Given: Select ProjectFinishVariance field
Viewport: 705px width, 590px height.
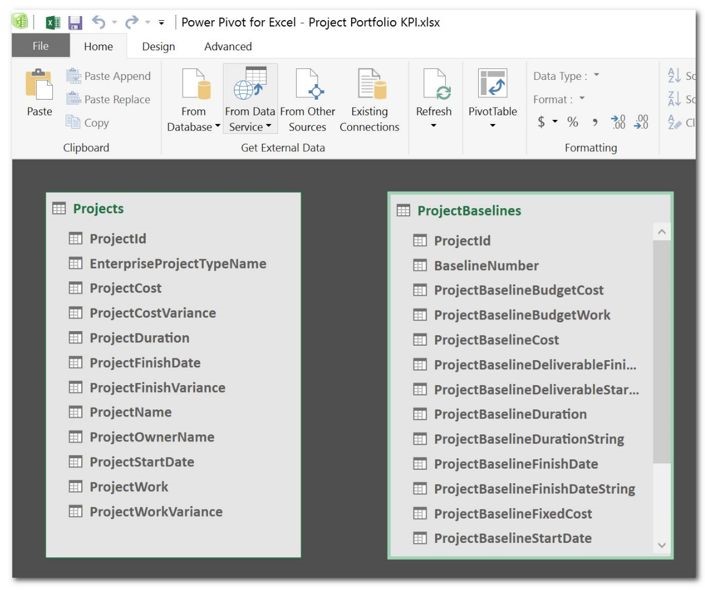Looking at the screenshot, I should point(157,388).
